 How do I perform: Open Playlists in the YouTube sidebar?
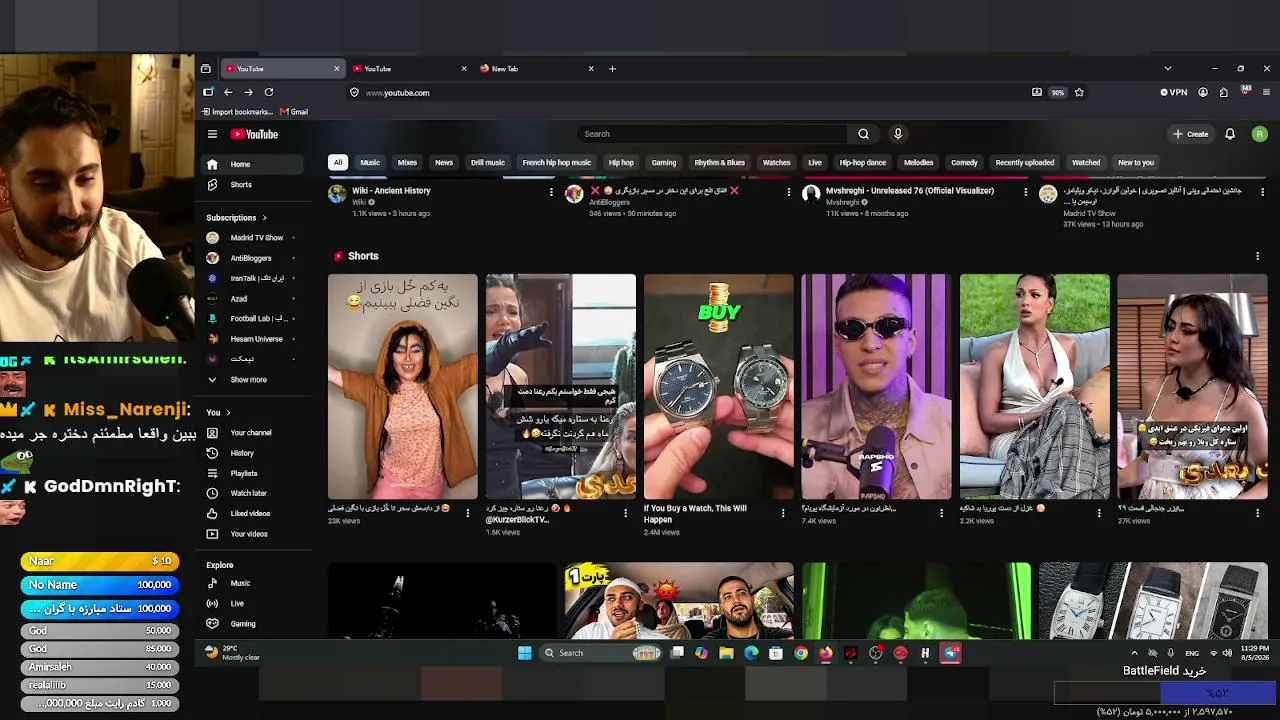coord(253,473)
